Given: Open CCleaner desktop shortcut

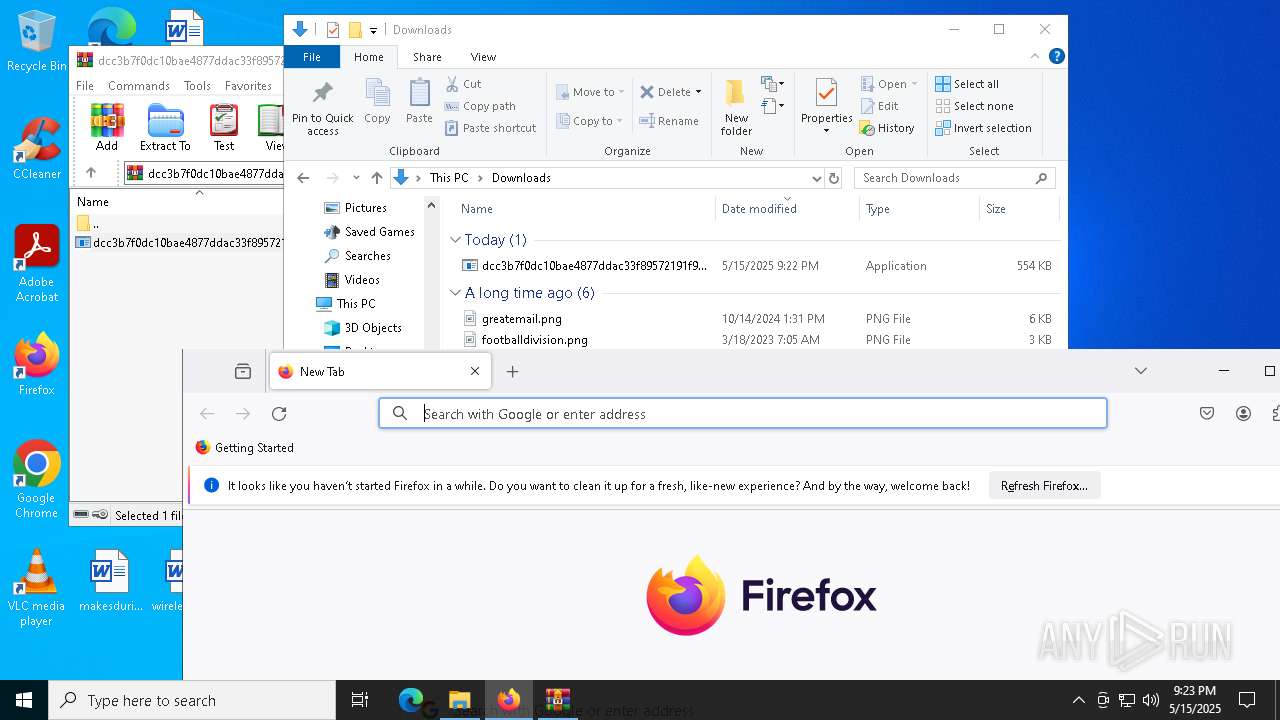Looking at the screenshot, I should 37,148.
